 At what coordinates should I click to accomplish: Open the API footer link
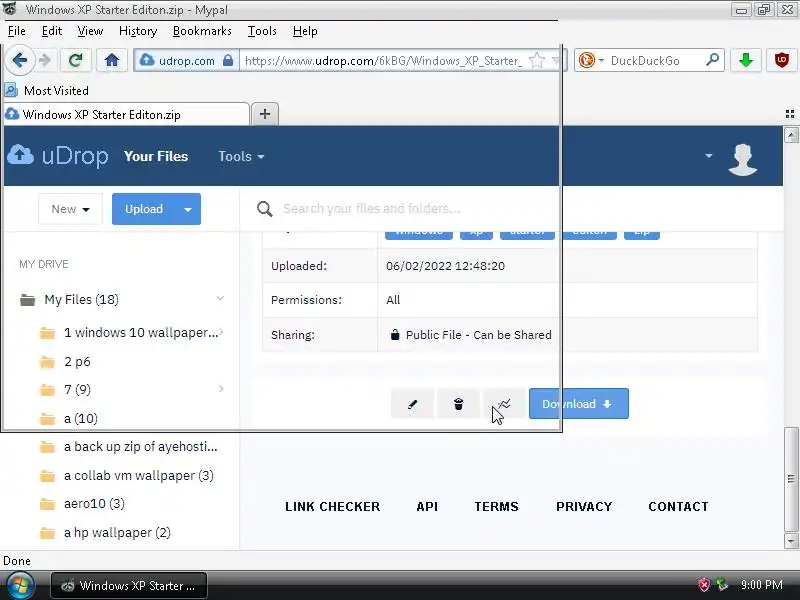click(x=427, y=507)
